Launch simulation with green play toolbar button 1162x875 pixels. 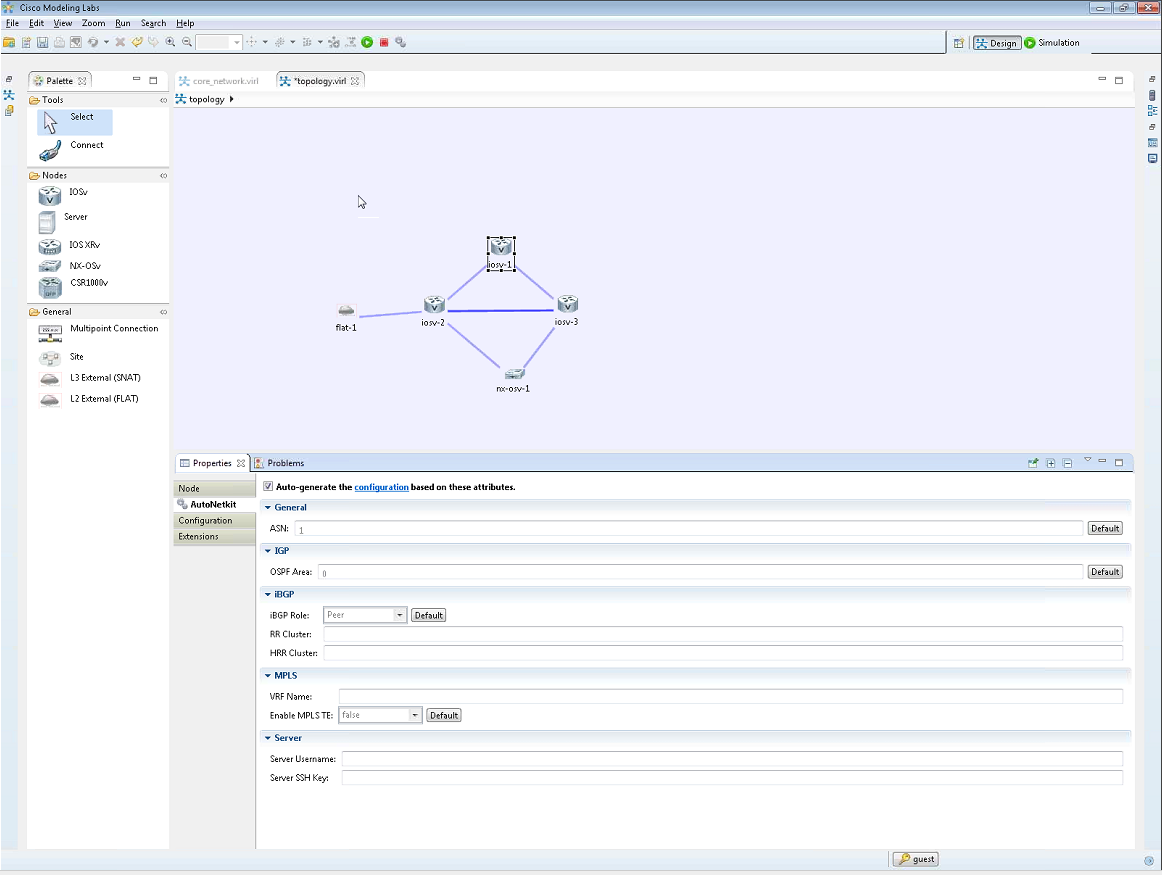368,43
